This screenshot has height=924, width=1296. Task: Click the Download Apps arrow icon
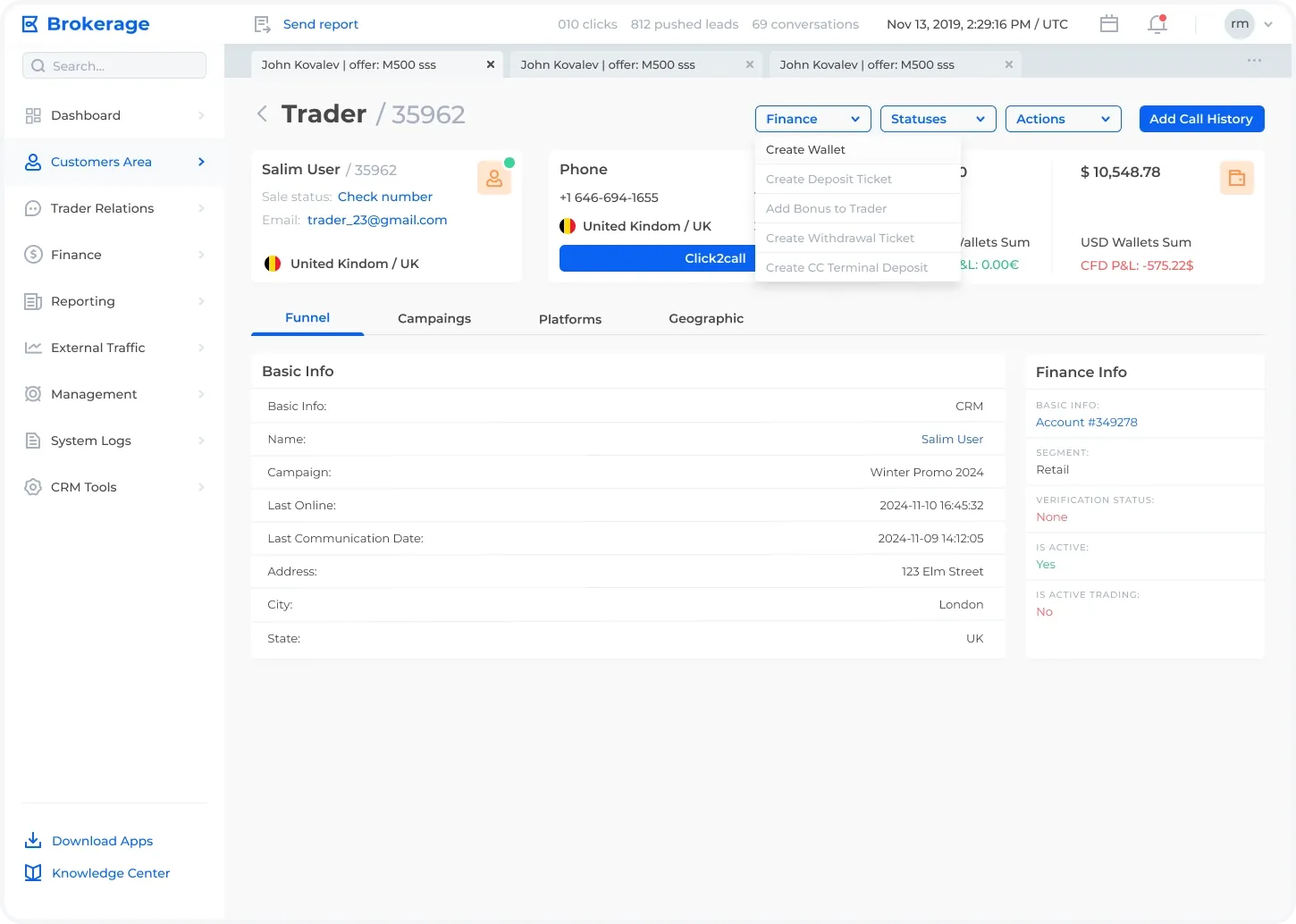coord(33,840)
